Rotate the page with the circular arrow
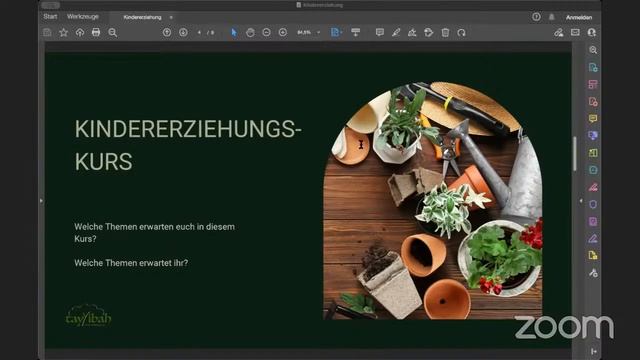 point(462,32)
